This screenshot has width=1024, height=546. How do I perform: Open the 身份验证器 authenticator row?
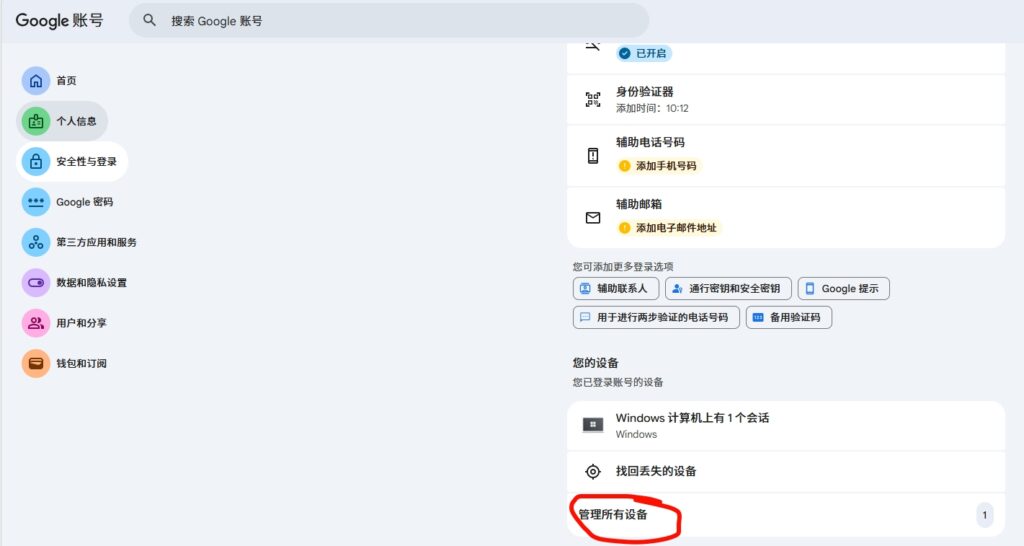[x=785, y=99]
